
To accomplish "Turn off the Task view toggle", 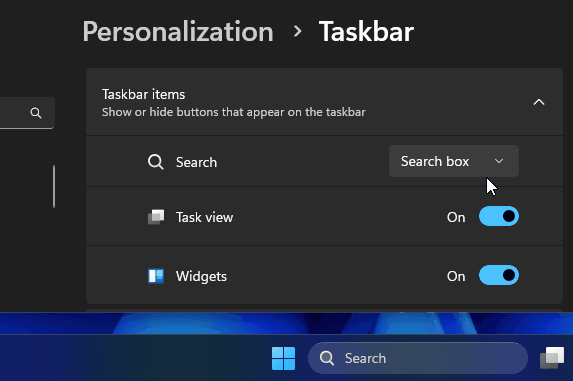I will pyautogui.click(x=499, y=216).
